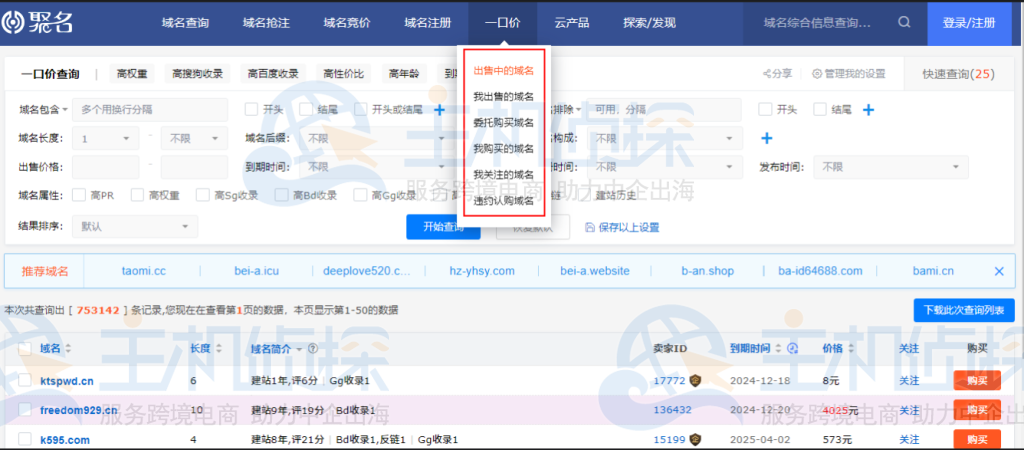Click the minimum 出售价格 input field
Viewport: 1024px width, 450px height.
(105, 167)
